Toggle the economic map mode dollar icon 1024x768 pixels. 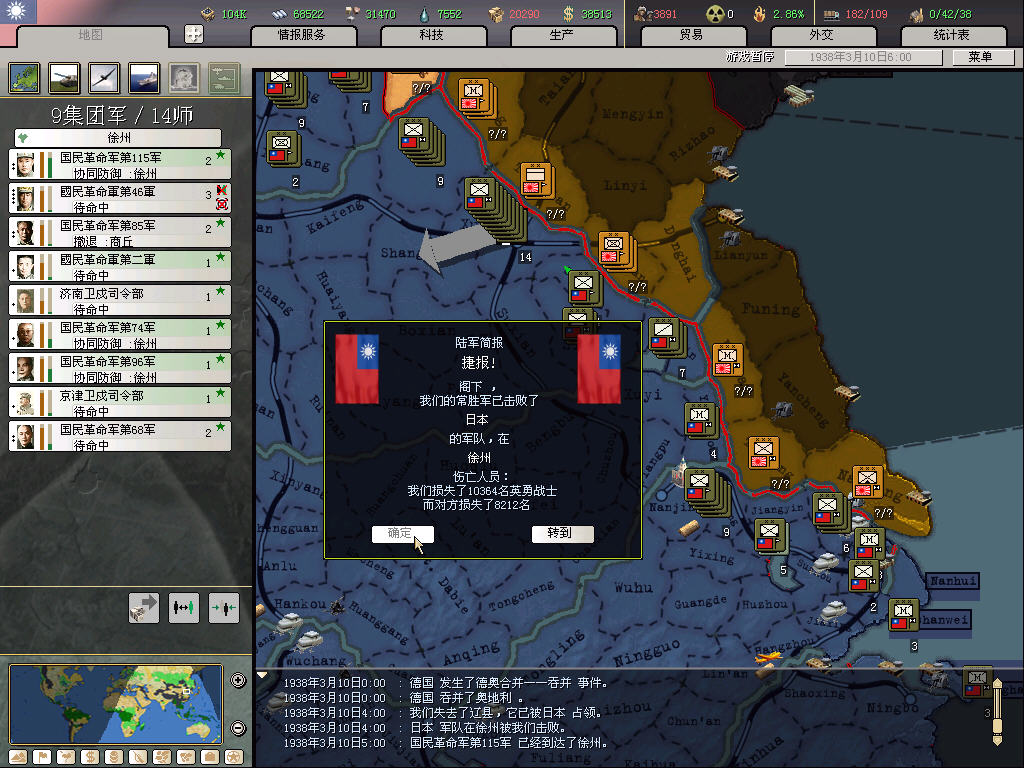click(x=90, y=757)
